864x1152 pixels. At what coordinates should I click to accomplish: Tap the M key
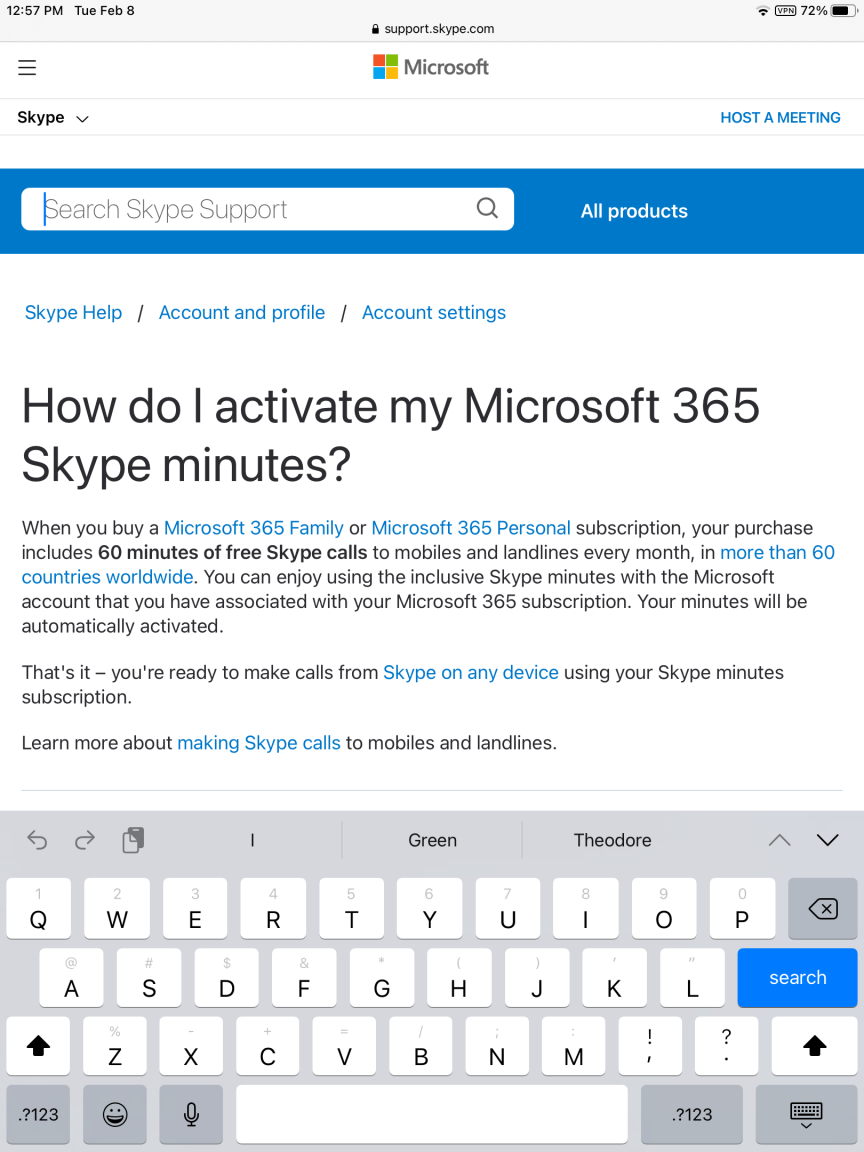click(574, 1046)
